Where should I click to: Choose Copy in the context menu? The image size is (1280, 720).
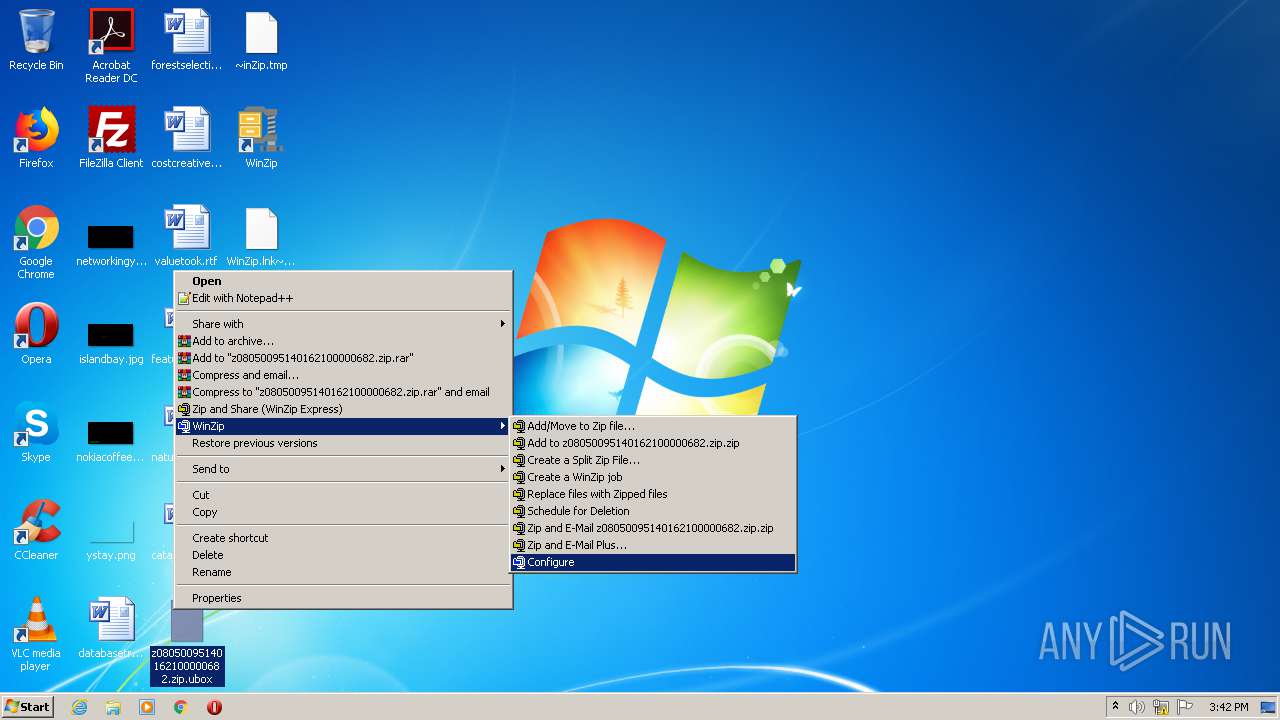343,512
